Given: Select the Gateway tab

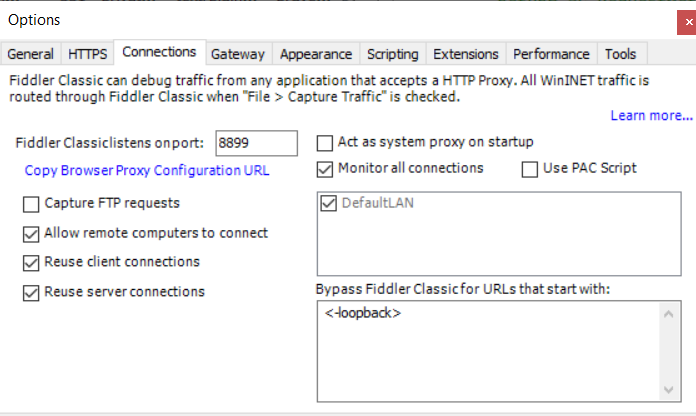Looking at the screenshot, I should pos(238,54).
